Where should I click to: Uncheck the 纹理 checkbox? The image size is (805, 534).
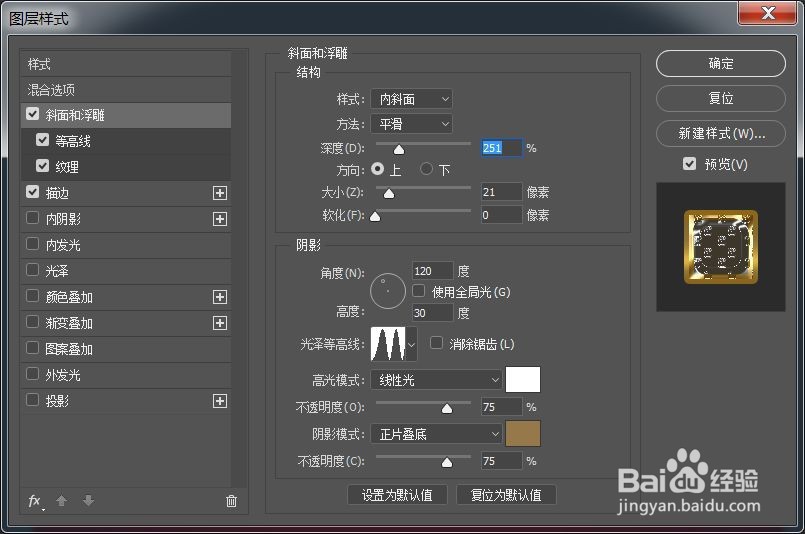tap(43, 166)
